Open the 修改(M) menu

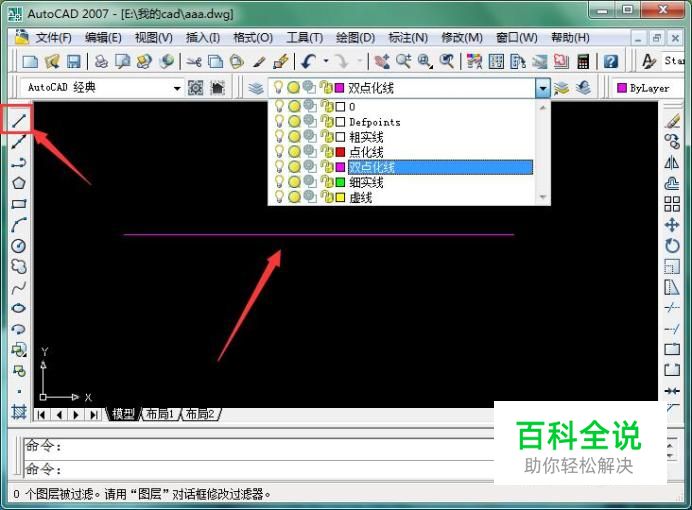462,38
